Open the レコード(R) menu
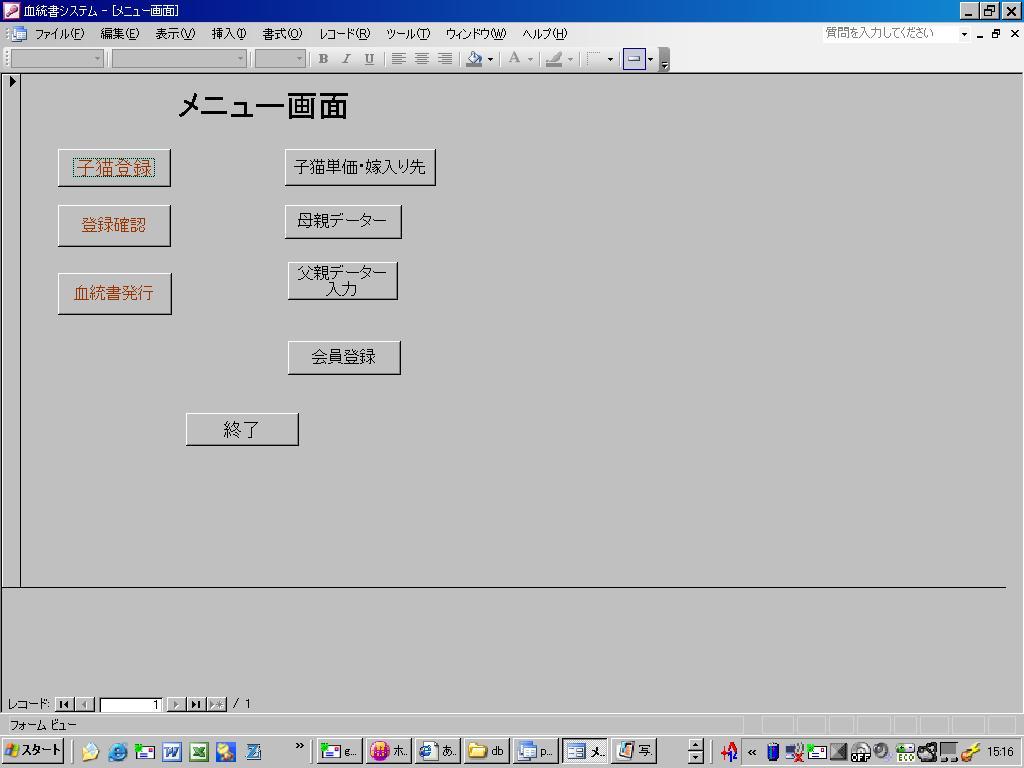The image size is (1024, 768). tap(344, 34)
